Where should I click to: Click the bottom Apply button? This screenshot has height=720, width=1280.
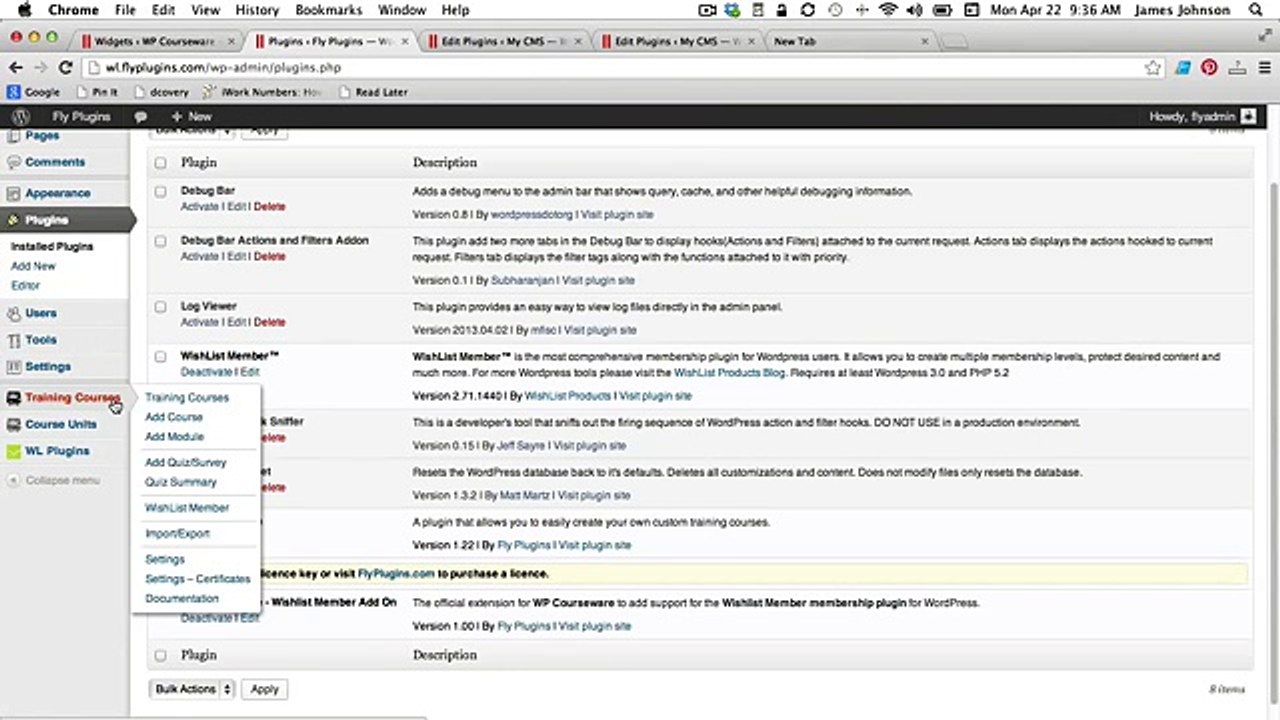pyautogui.click(x=264, y=689)
